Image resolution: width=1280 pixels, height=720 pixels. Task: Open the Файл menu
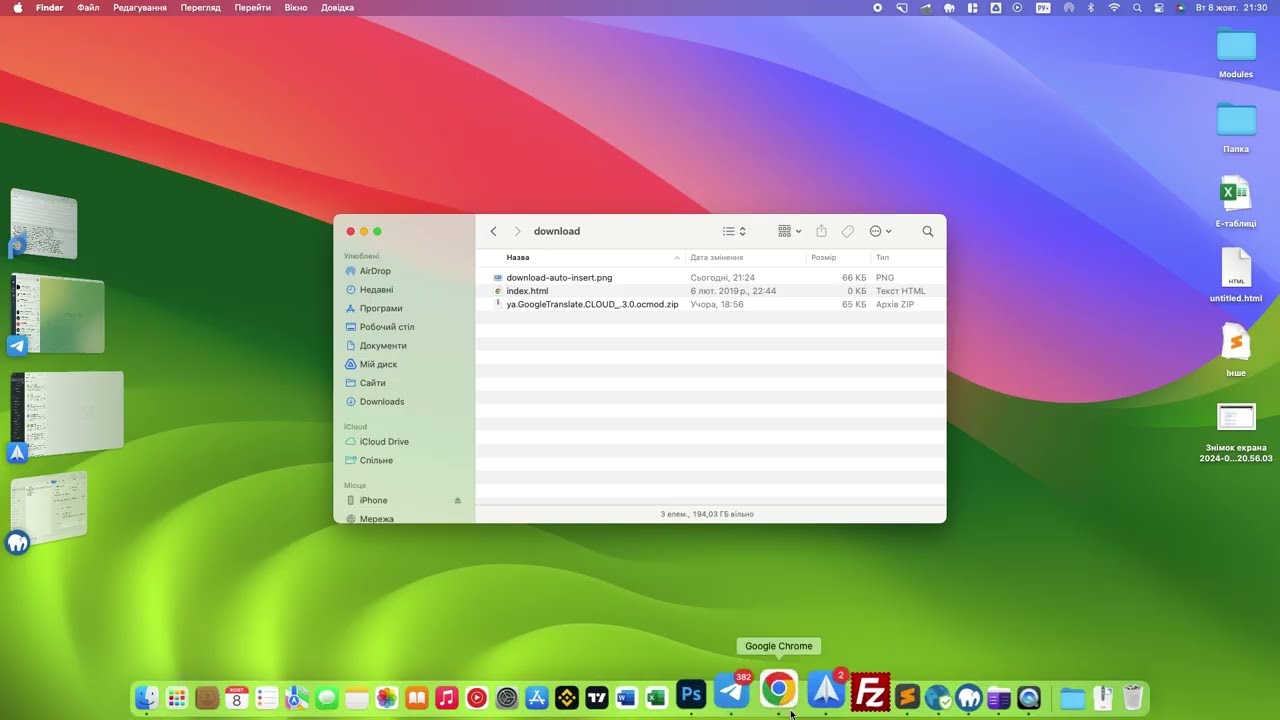[88, 7]
